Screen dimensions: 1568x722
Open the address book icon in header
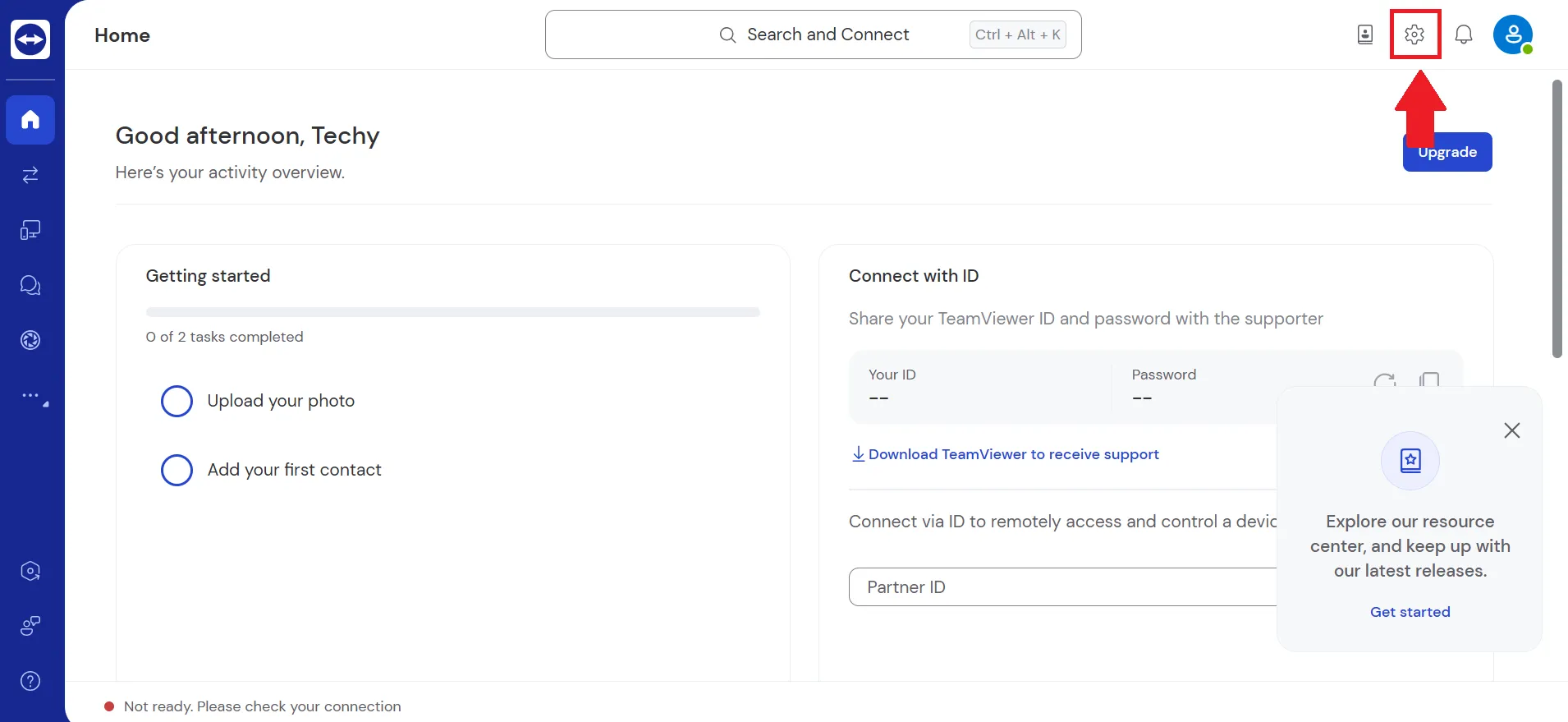pyautogui.click(x=1364, y=34)
